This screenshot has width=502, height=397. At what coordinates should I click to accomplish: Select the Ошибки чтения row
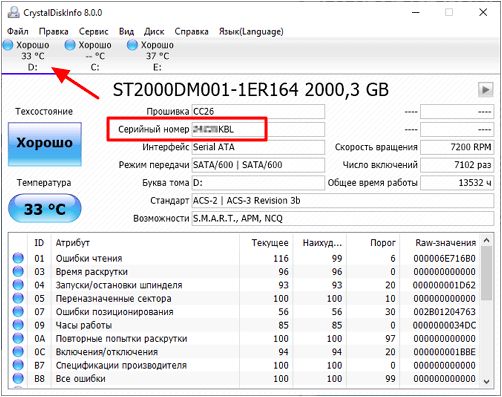coord(245,258)
